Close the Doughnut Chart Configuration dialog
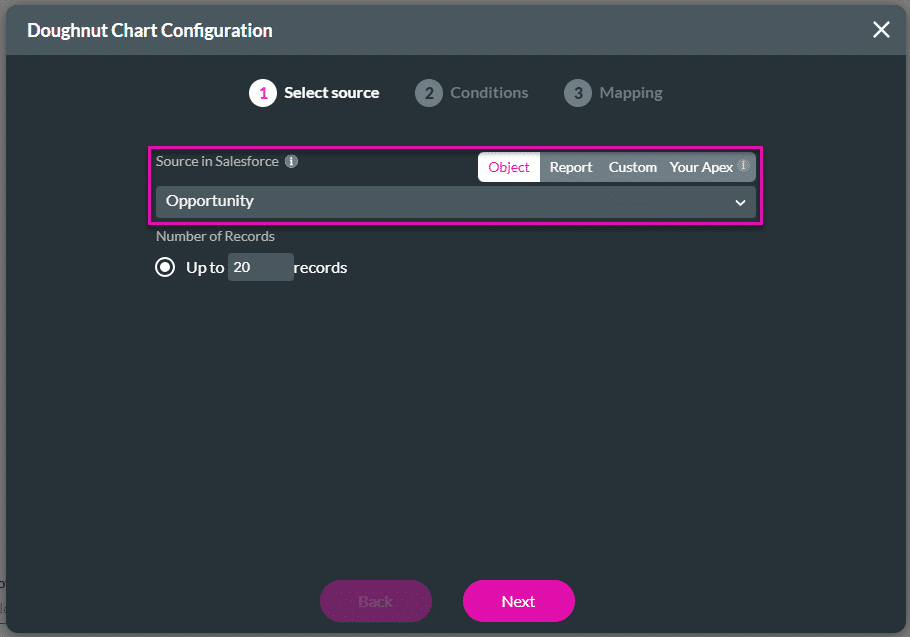This screenshot has height=637, width=910. (x=881, y=29)
